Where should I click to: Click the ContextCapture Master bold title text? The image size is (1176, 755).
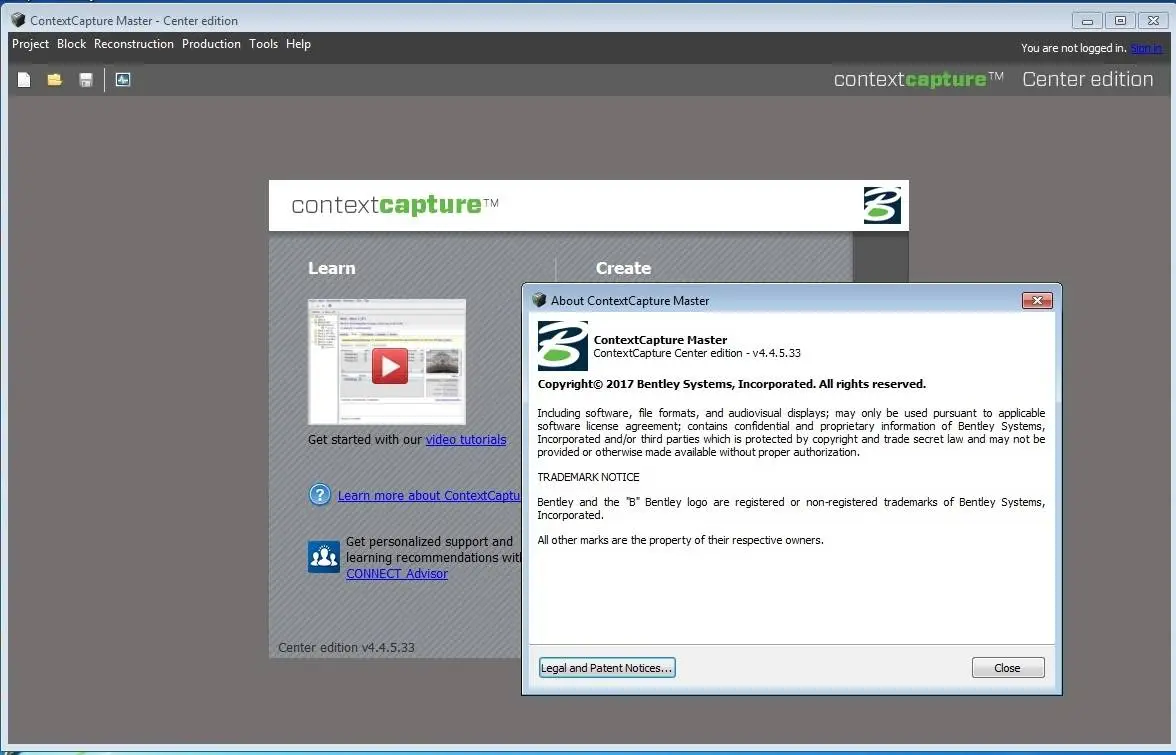click(660, 340)
